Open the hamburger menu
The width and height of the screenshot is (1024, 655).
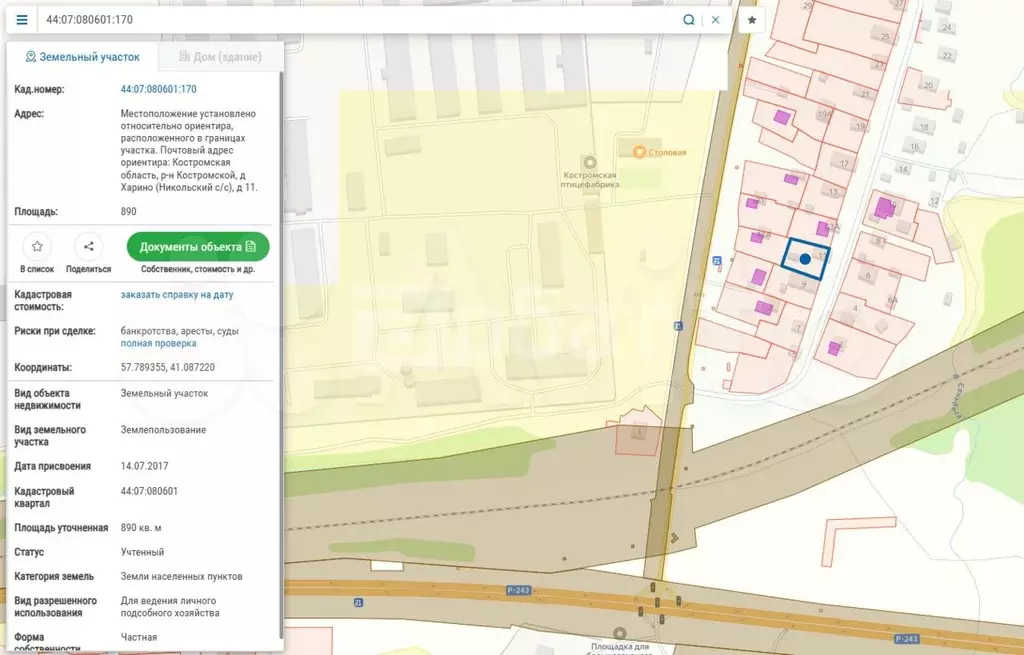pyautogui.click(x=22, y=20)
